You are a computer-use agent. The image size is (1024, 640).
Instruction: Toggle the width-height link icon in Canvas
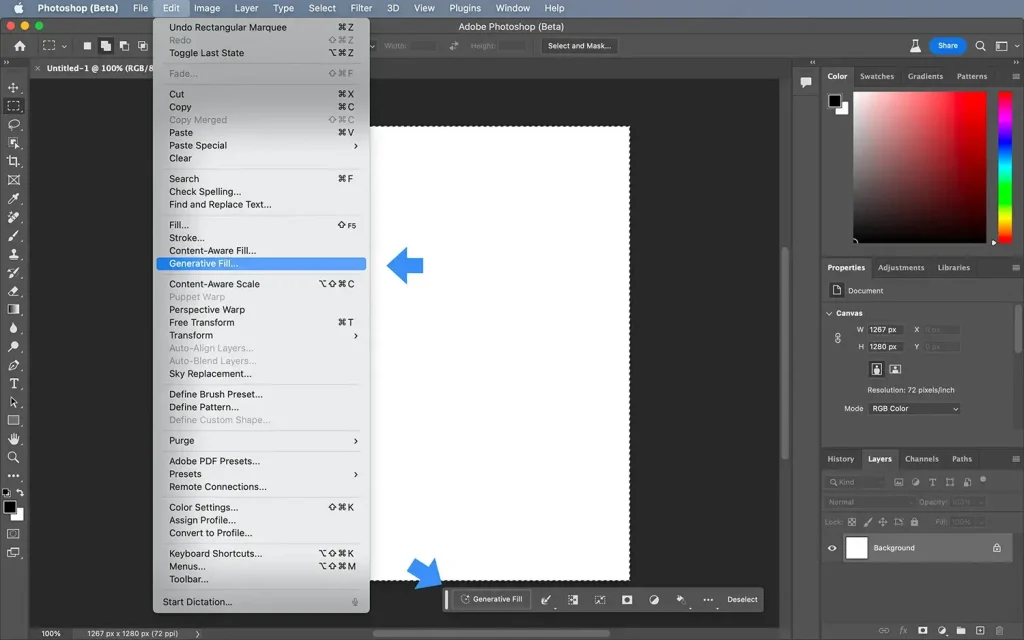[838, 338]
